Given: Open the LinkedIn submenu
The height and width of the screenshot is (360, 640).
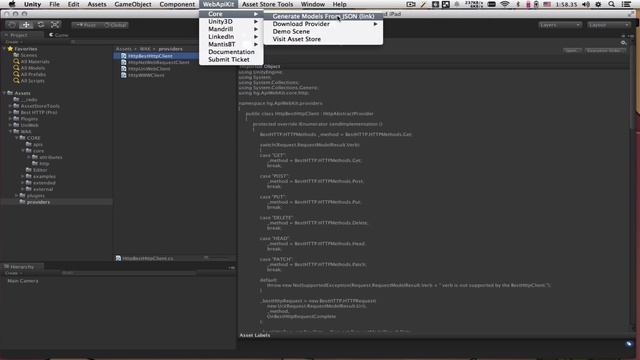Looking at the screenshot, I should coord(231,37).
